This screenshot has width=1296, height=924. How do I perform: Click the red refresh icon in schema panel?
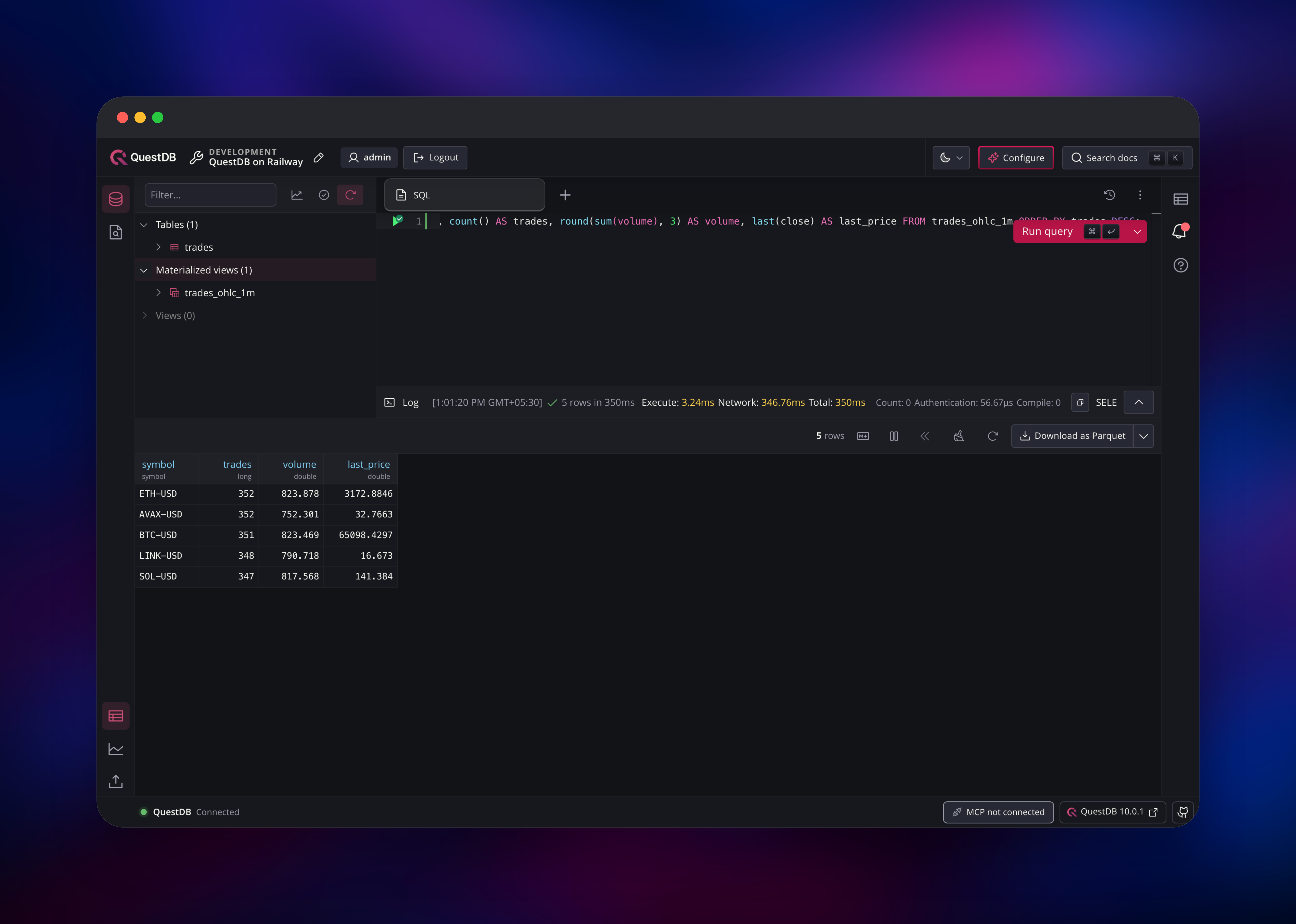click(x=350, y=195)
